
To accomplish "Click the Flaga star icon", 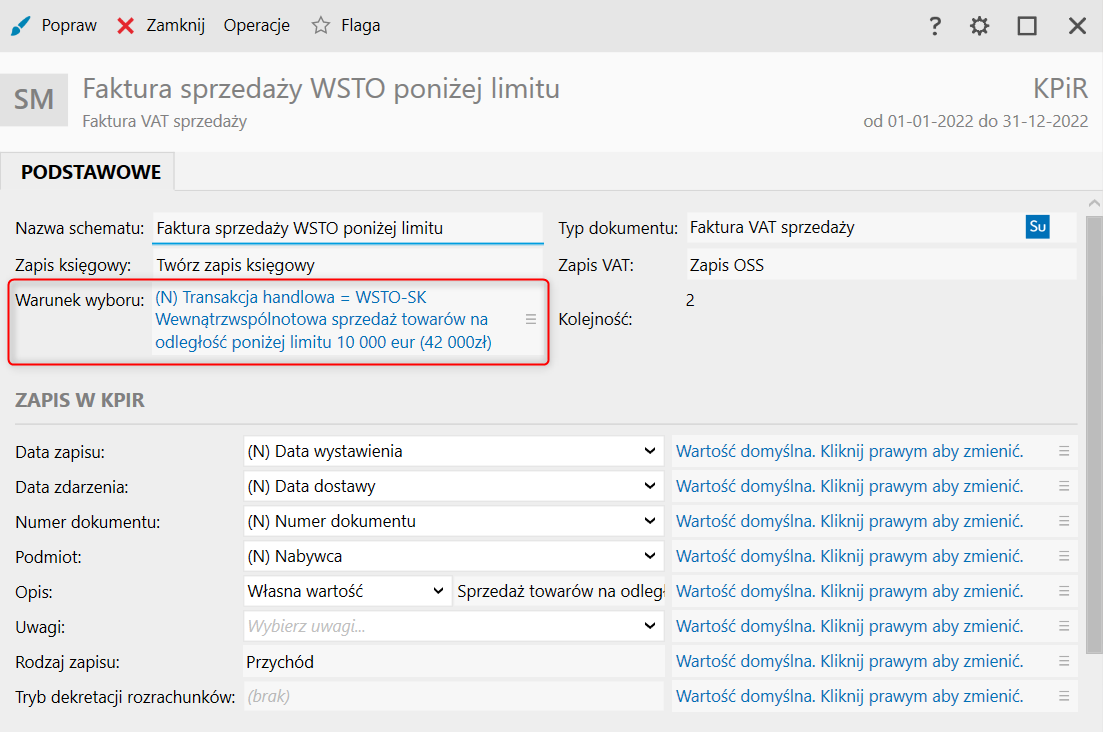I will (320, 26).
